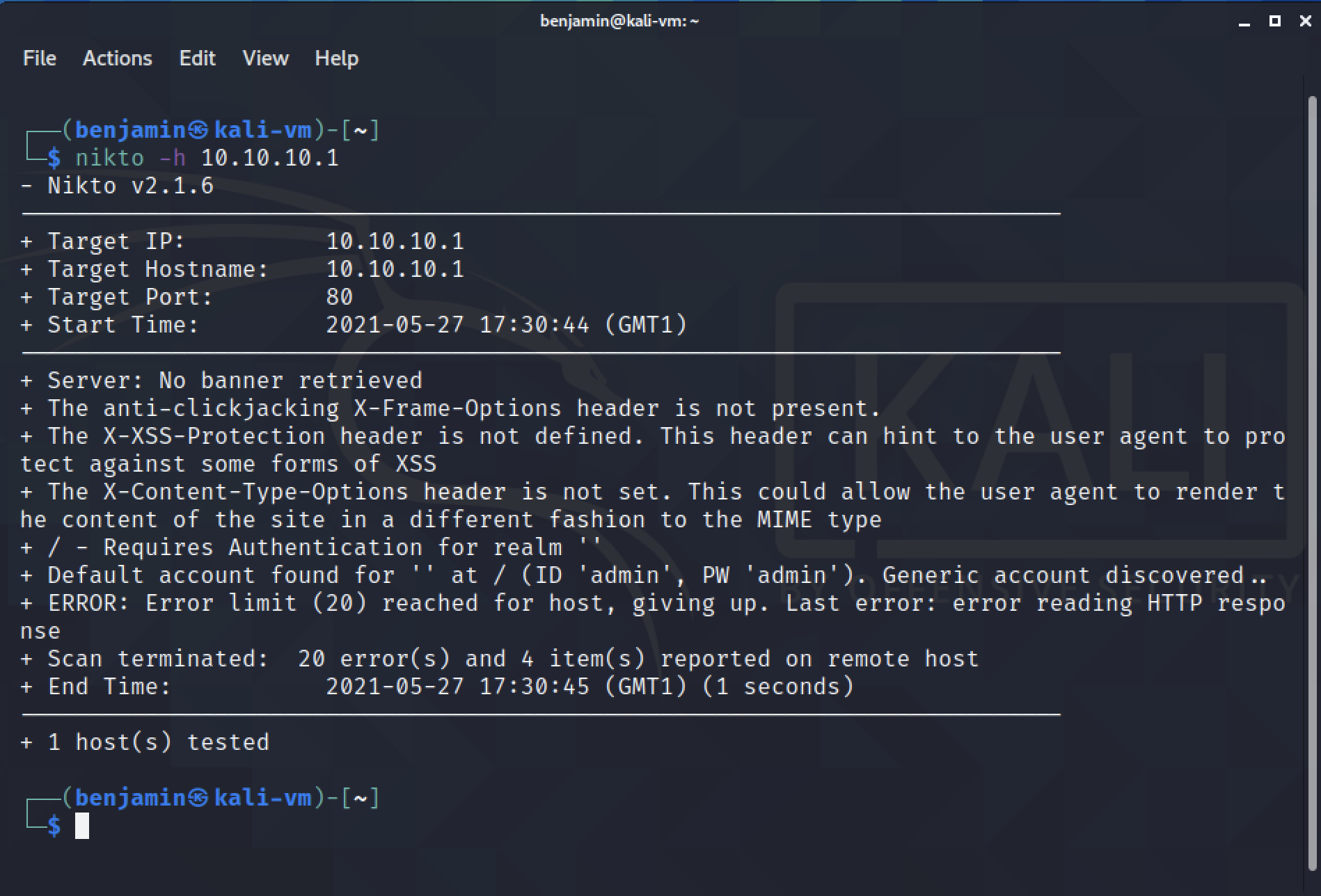
Task: Click the 'Target Port:' value 80
Action: (x=340, y=297)
